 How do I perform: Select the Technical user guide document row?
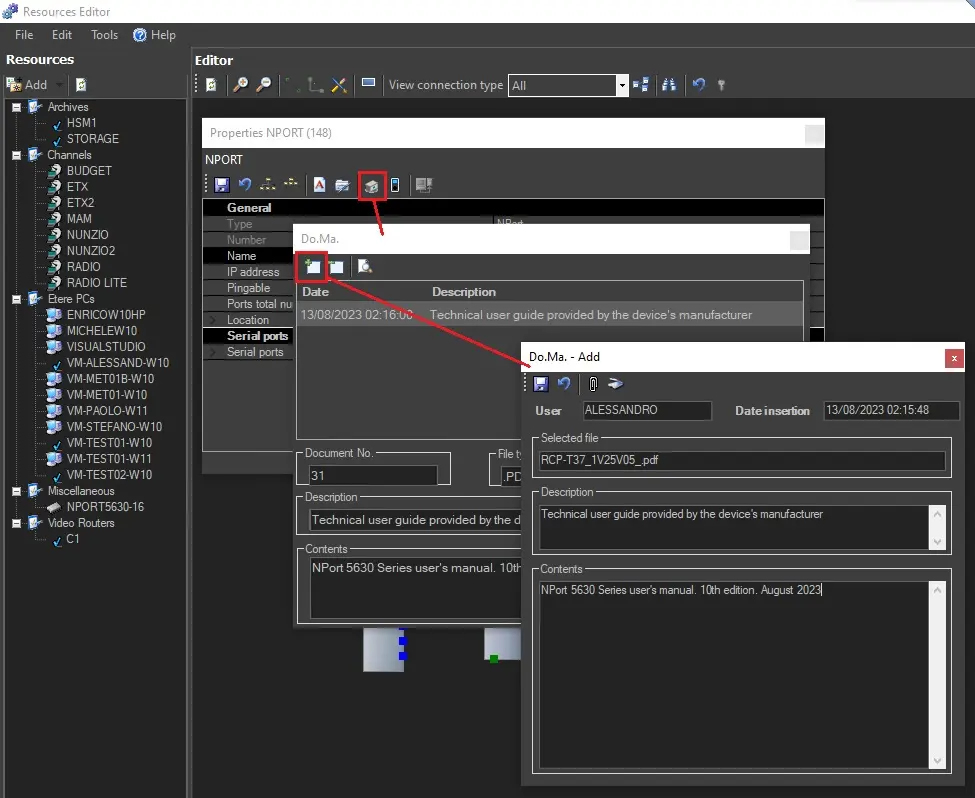tap(549, 315)
